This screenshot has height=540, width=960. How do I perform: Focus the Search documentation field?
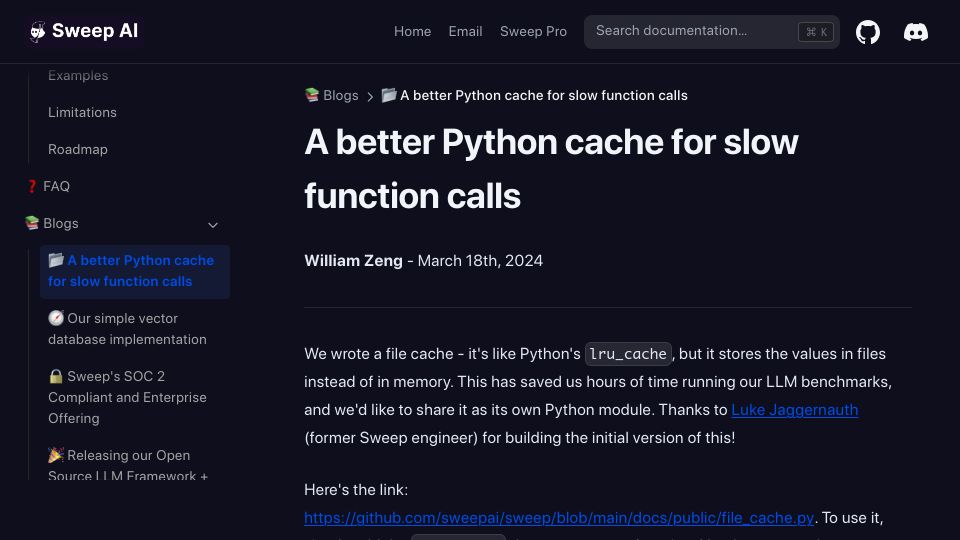pos(711,32)
